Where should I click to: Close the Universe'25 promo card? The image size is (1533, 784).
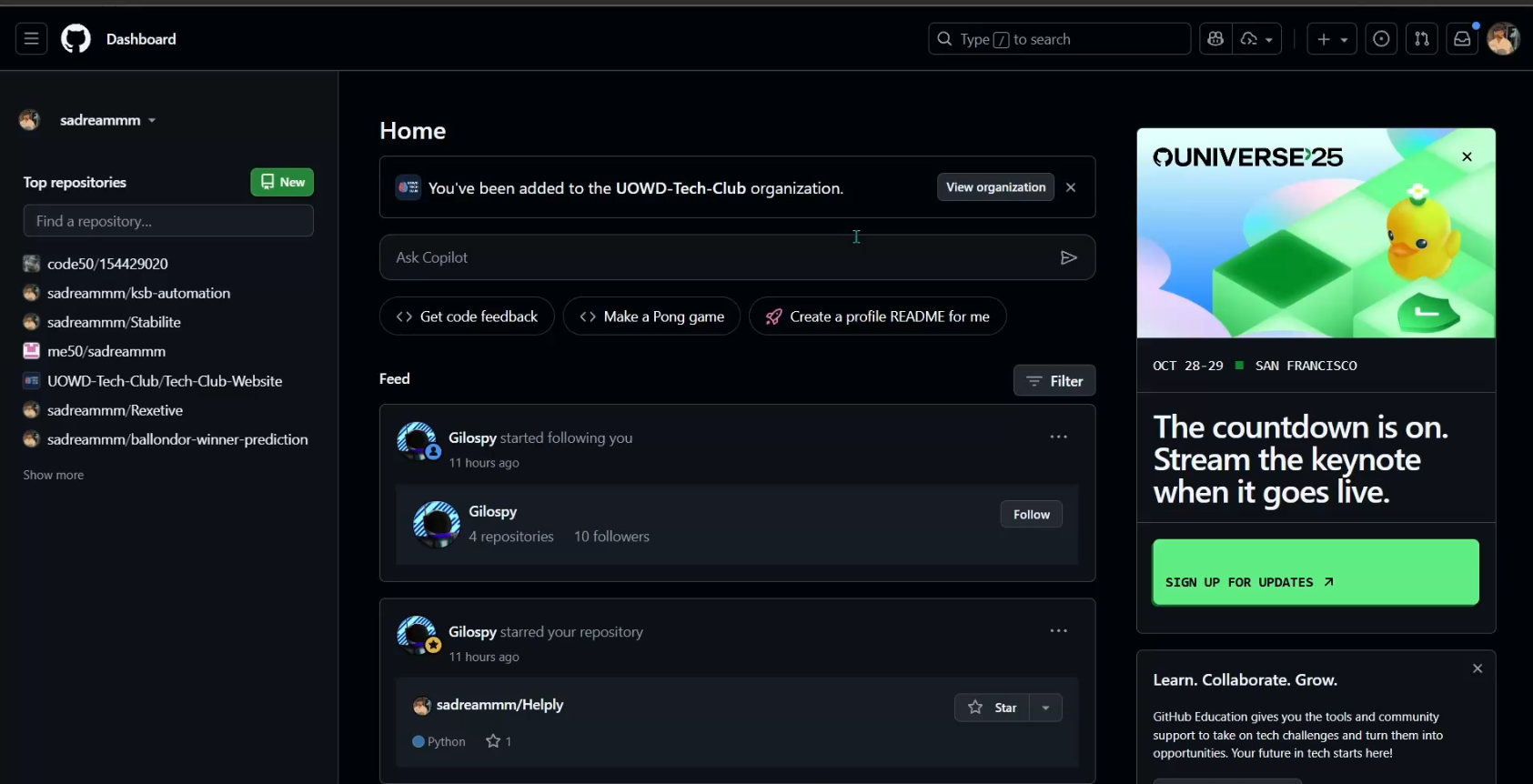click(1467, 156)
